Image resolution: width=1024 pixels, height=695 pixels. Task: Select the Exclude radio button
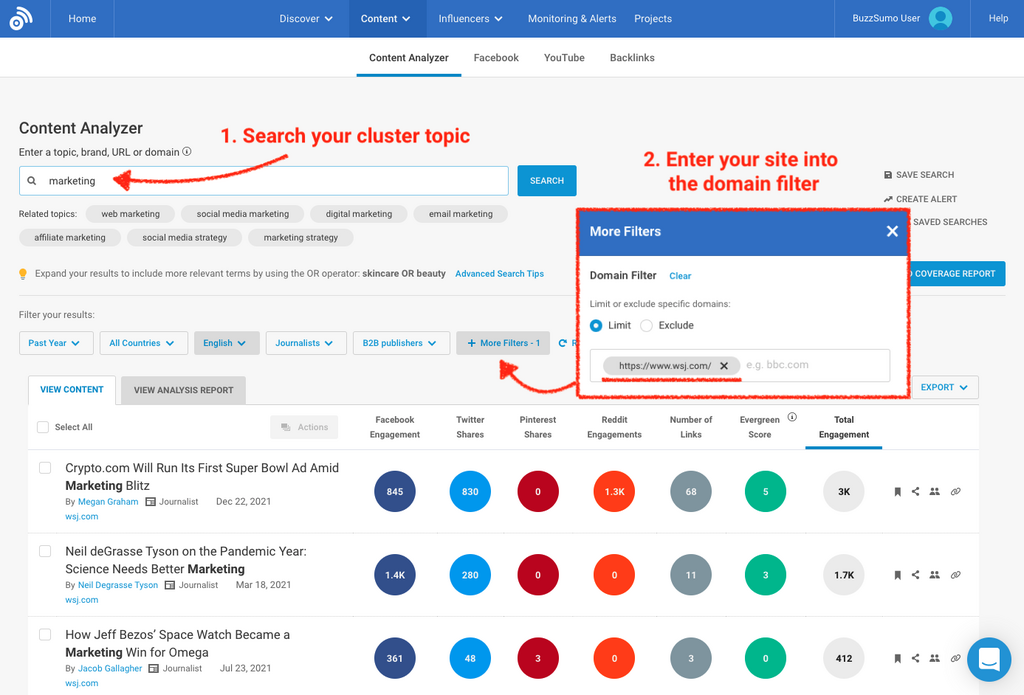tap(646, 326)
